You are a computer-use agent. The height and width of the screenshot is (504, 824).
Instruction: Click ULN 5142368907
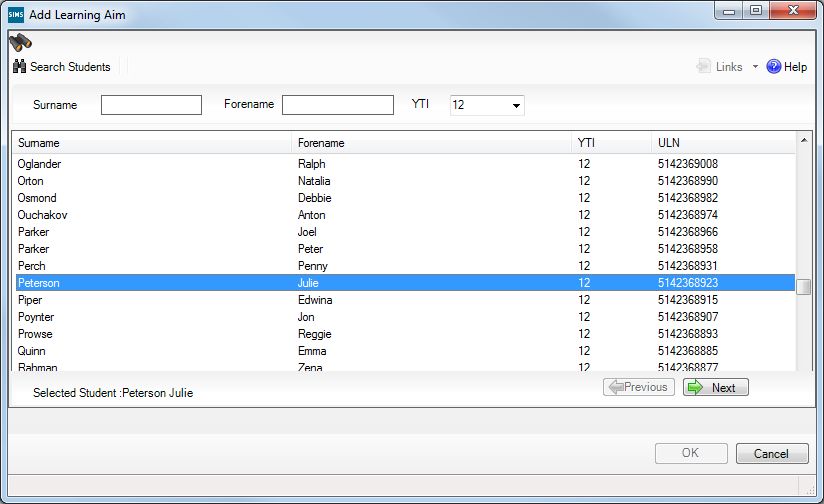688,317
